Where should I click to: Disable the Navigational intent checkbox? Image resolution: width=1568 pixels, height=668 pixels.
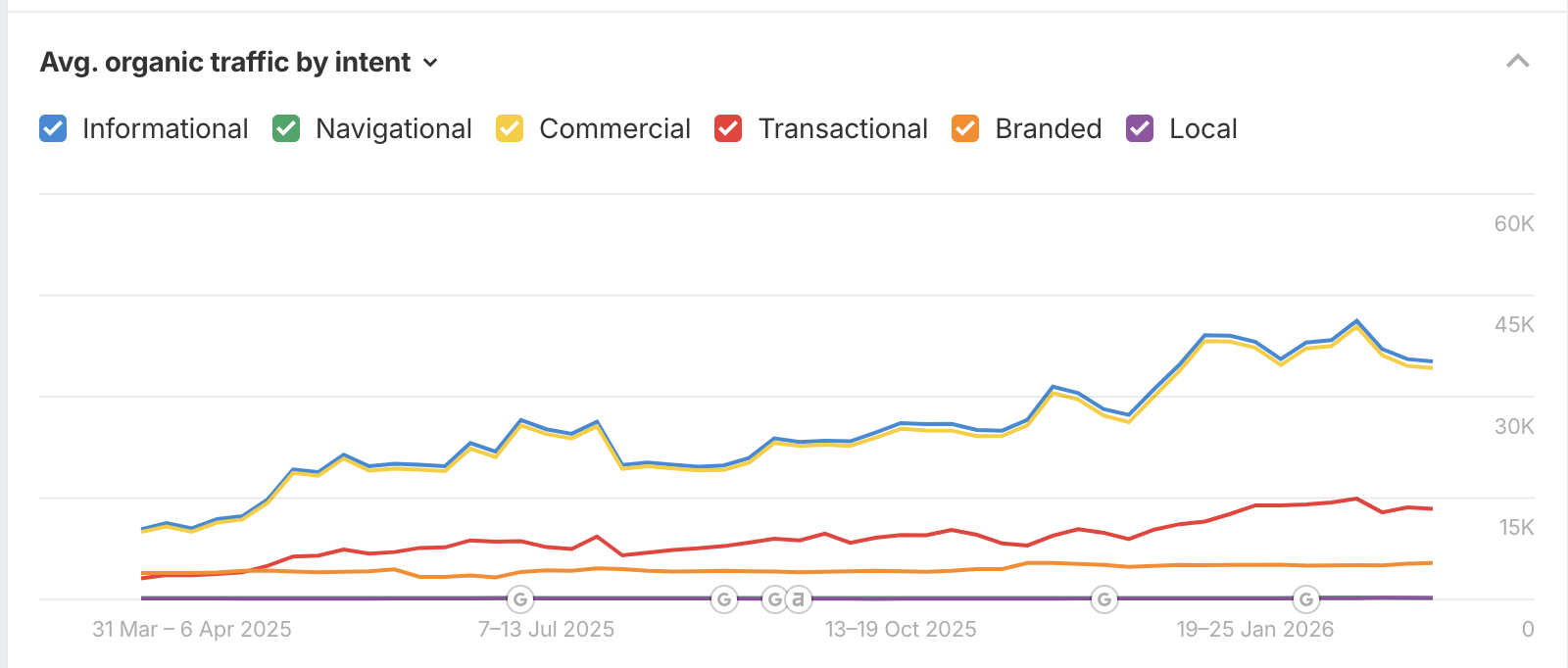285,128
